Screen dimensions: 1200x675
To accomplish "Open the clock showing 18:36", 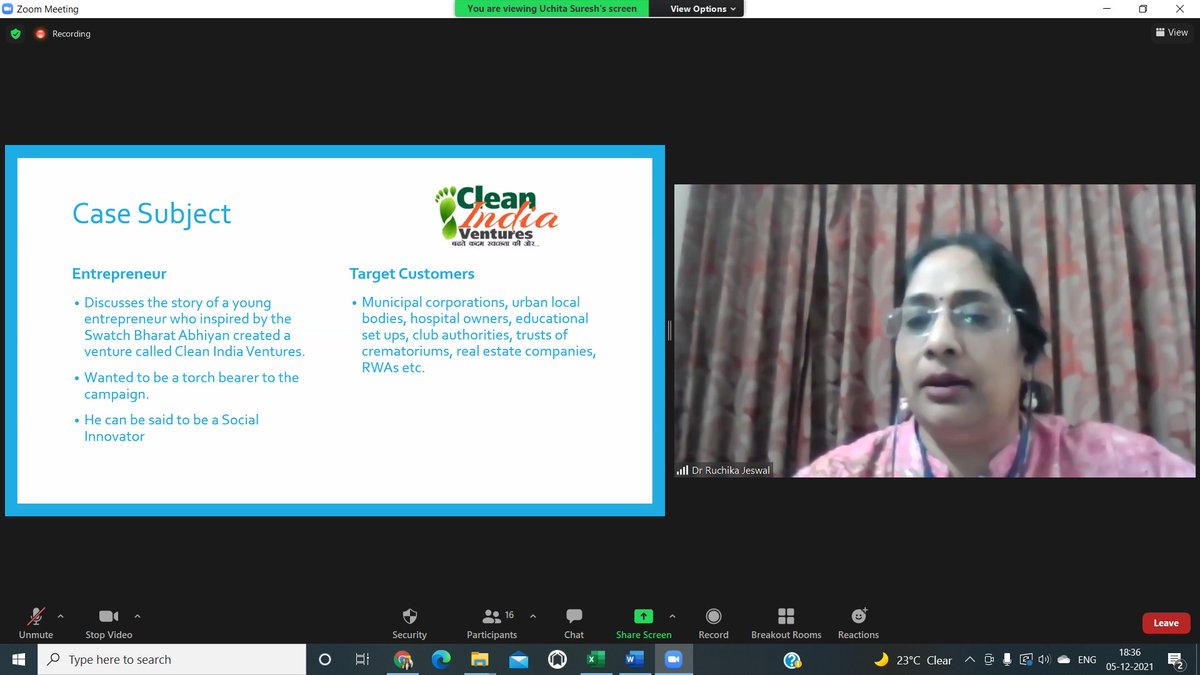I will point(1130,659).
